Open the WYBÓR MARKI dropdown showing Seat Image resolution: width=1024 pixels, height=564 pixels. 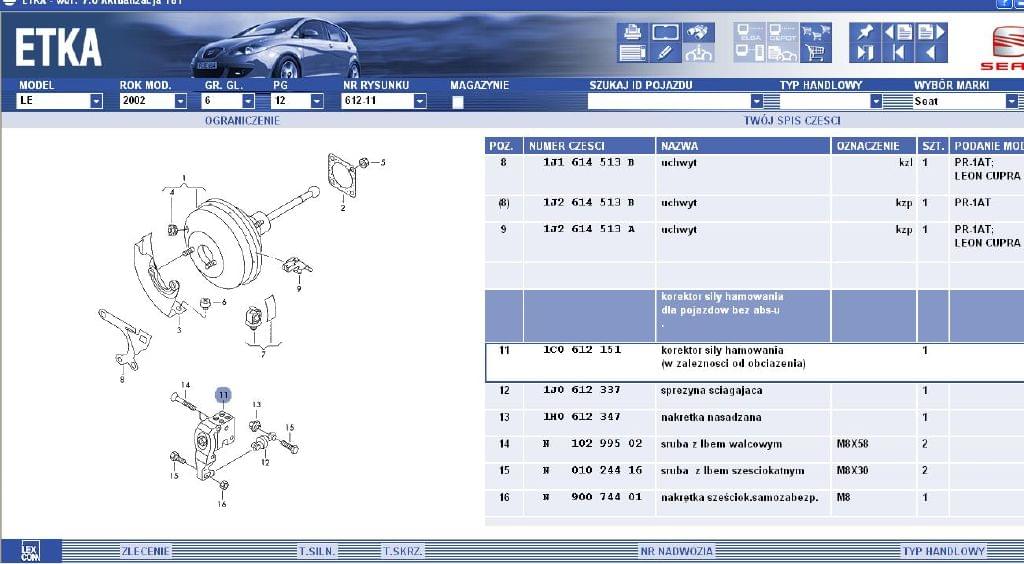(x=1011, y=101)
